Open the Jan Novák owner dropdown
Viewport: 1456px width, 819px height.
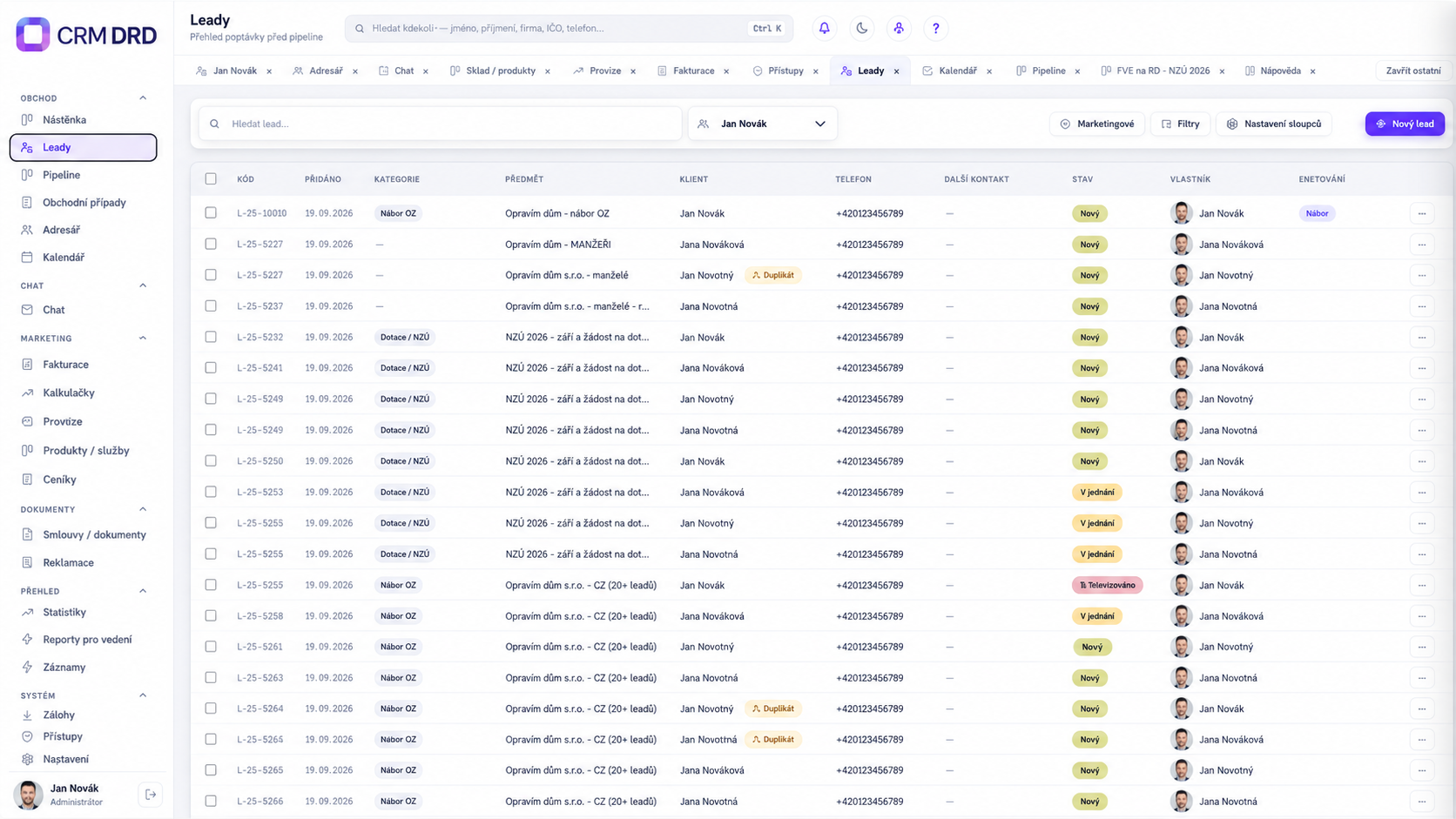(x=762, y=124)
